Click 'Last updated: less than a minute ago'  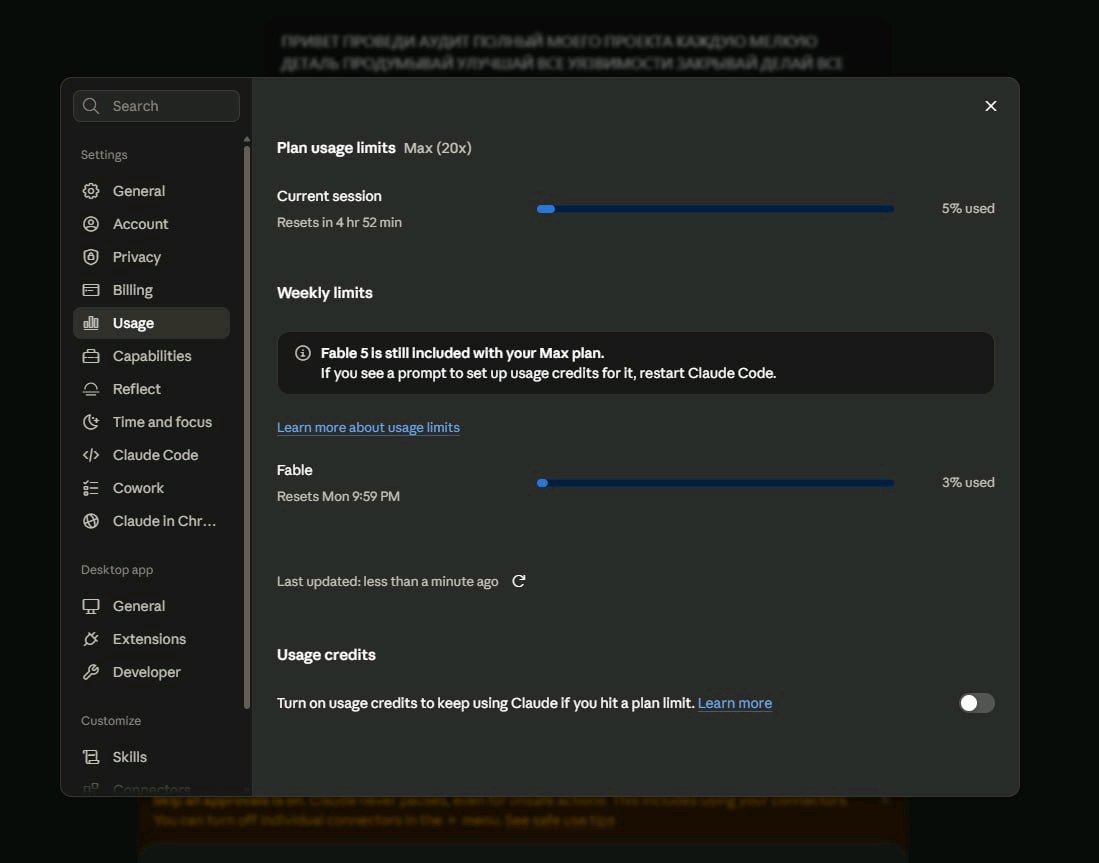388,581
